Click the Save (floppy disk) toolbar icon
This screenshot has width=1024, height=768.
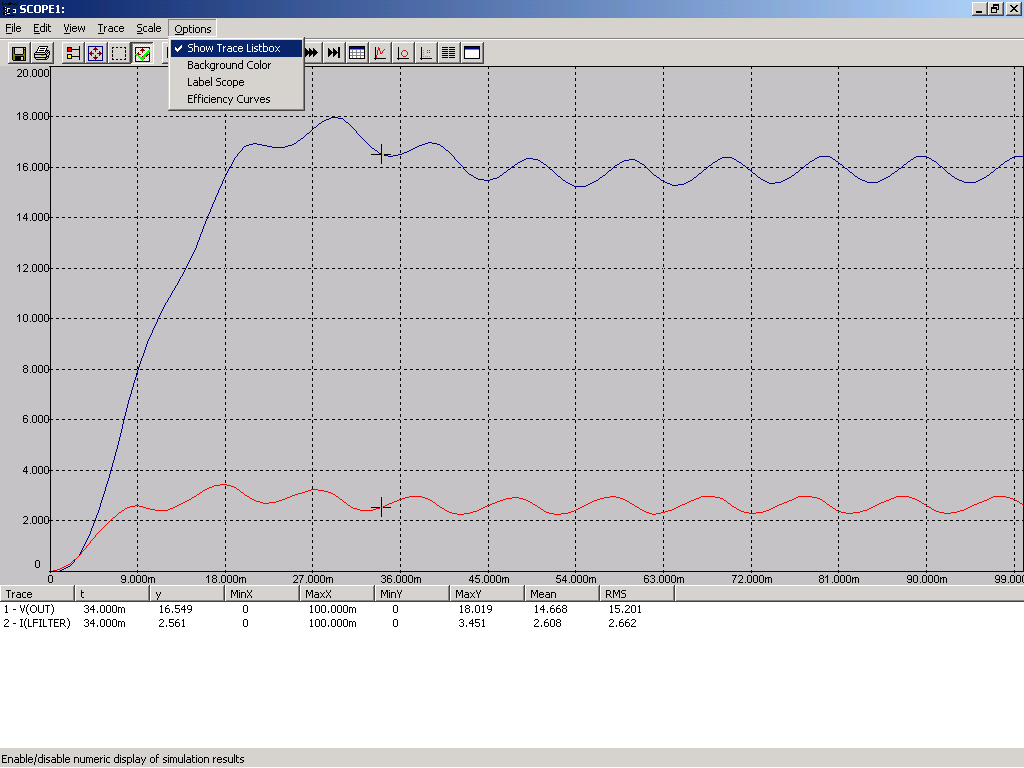coord(19,53)
